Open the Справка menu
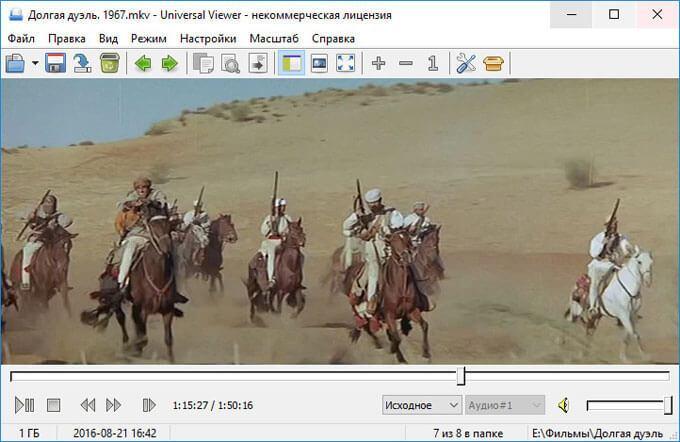Viewport: 680px width, 442px height. click(333, 39)
